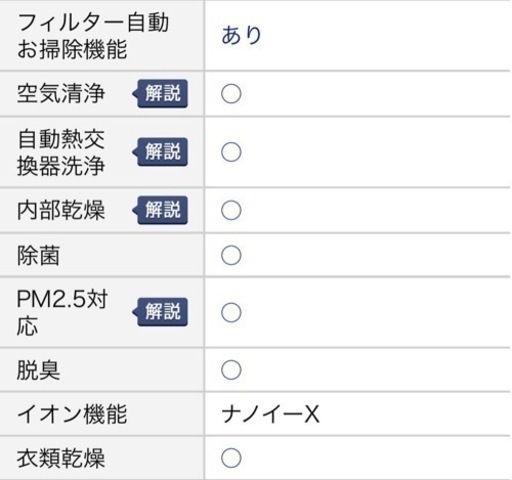512x480 pixels.
Task: Click the あり link for filter cleaning
Action: pos(241,35)
